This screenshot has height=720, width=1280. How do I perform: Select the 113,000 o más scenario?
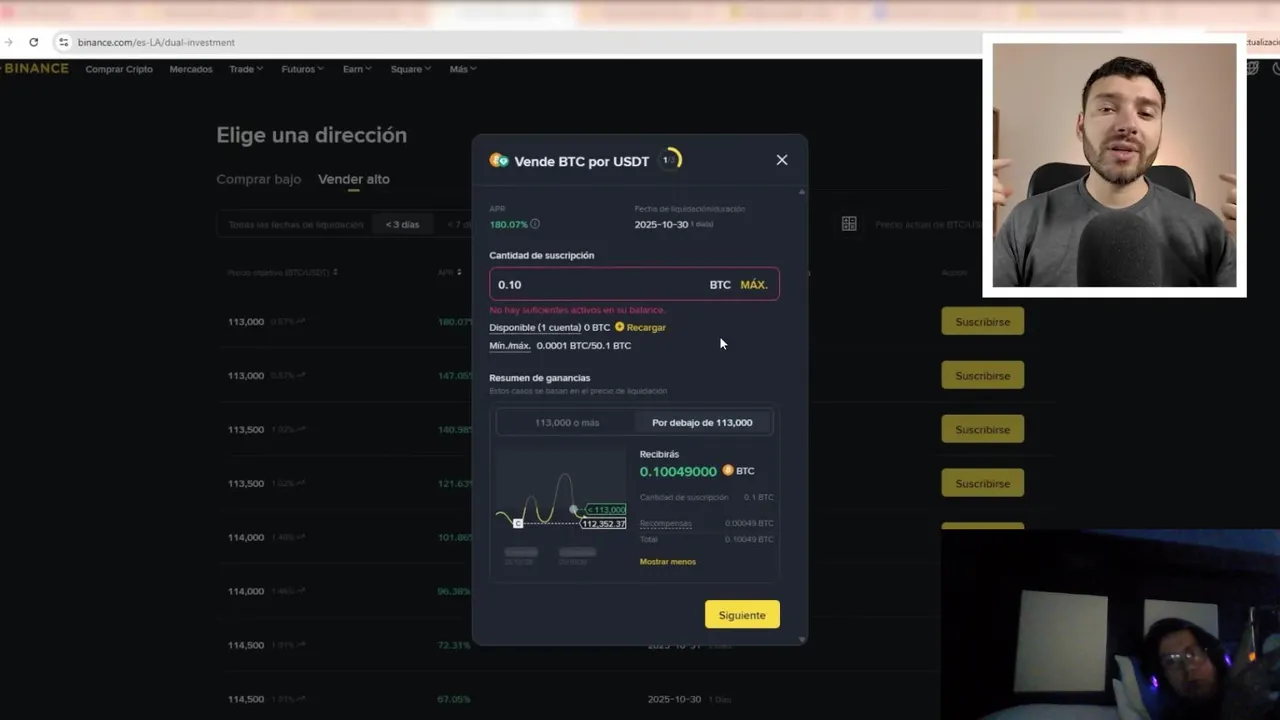click(567, 422)
